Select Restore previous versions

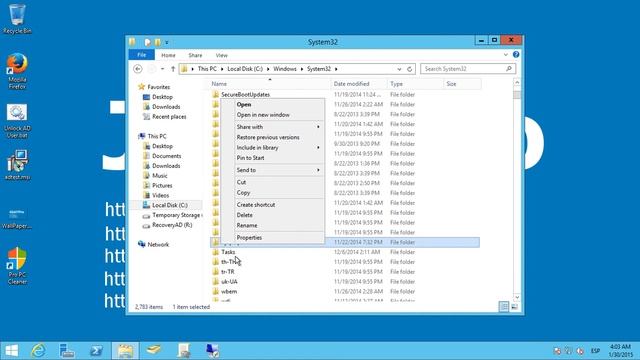273,137
